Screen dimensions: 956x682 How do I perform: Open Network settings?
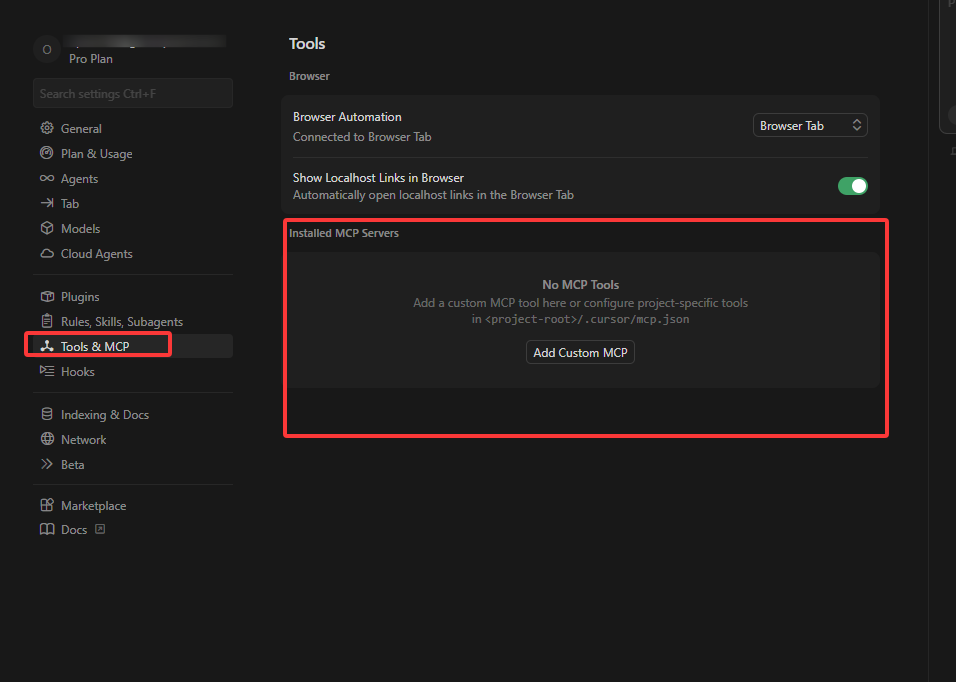(x=133, y=439)
